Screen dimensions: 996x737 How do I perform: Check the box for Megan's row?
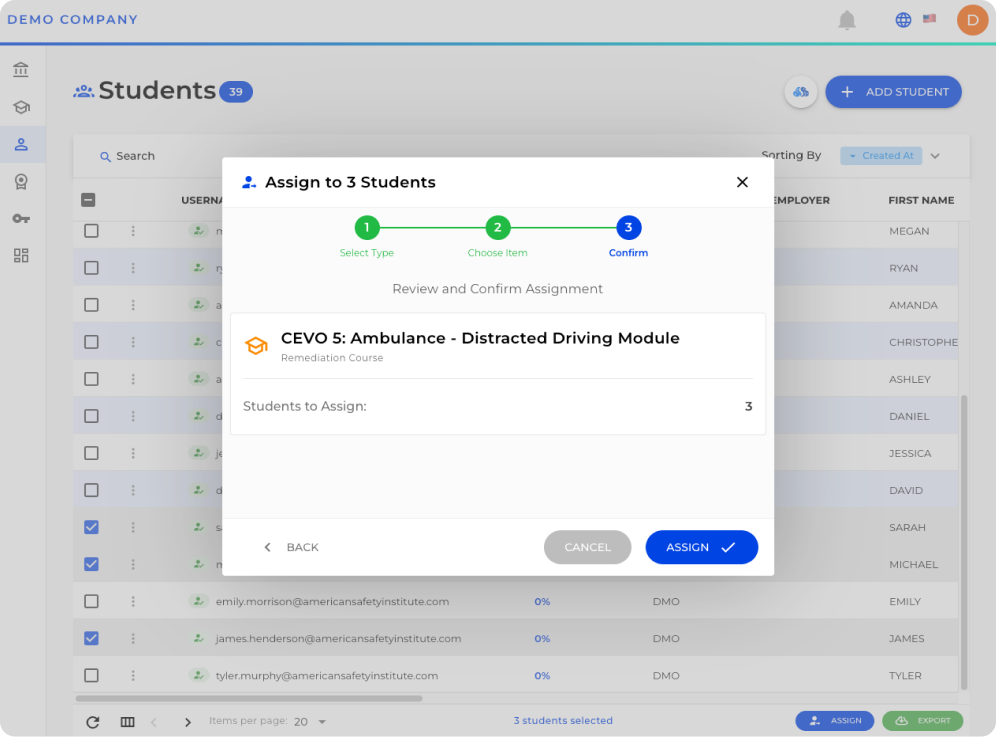(x=91, y=231)
